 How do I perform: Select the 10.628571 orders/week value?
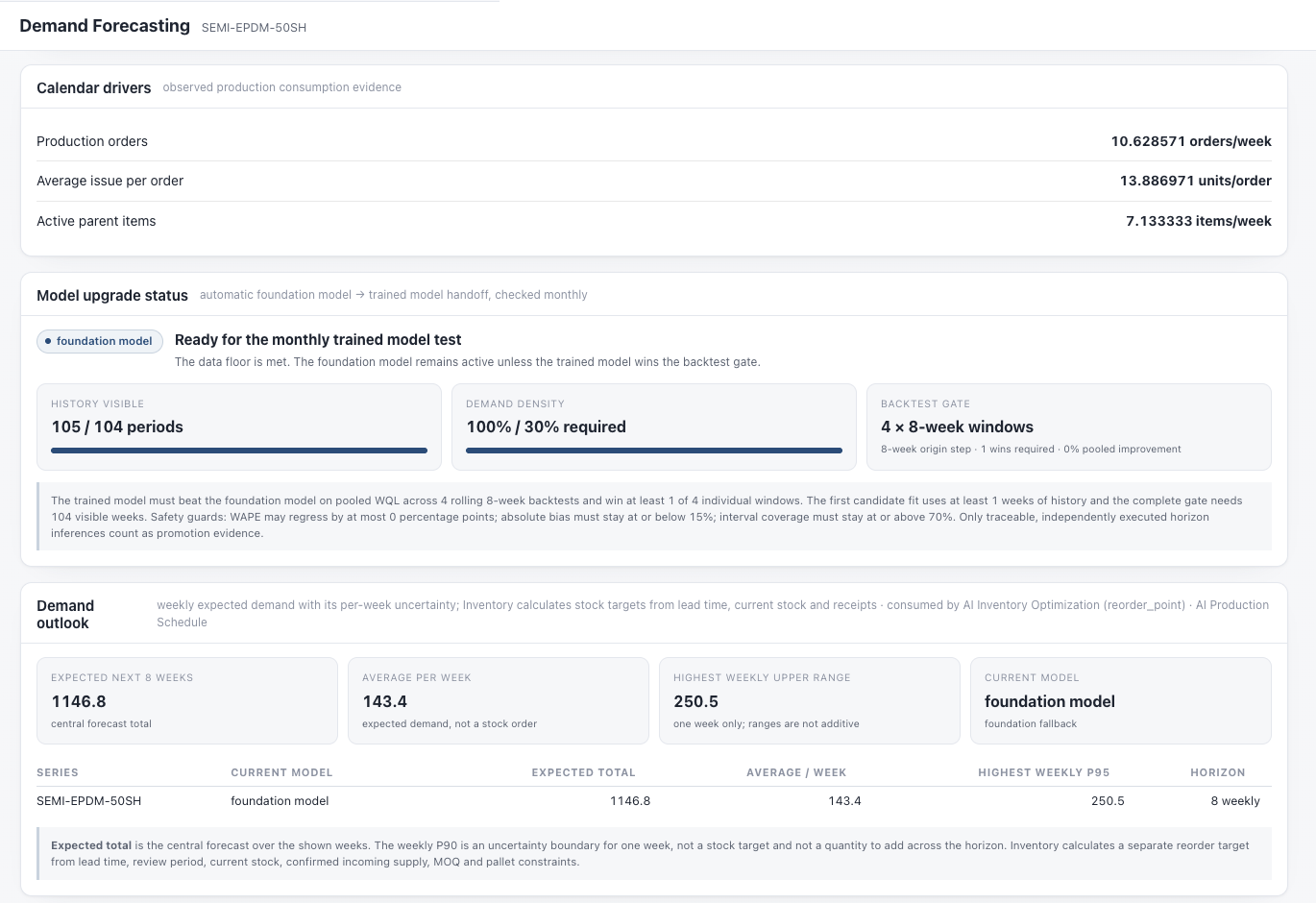click(1191, 141)
